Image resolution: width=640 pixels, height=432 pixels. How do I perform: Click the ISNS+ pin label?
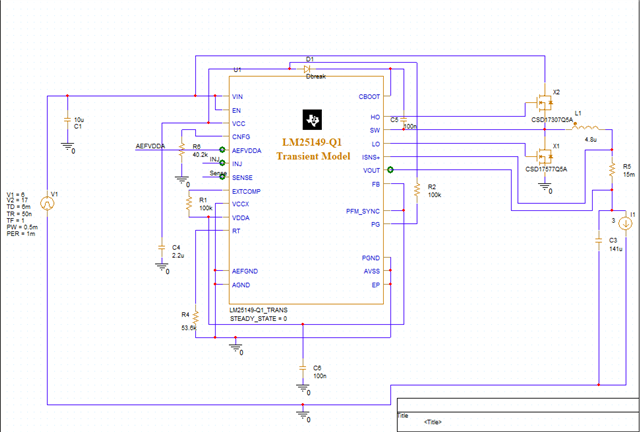tap(371, 157)
